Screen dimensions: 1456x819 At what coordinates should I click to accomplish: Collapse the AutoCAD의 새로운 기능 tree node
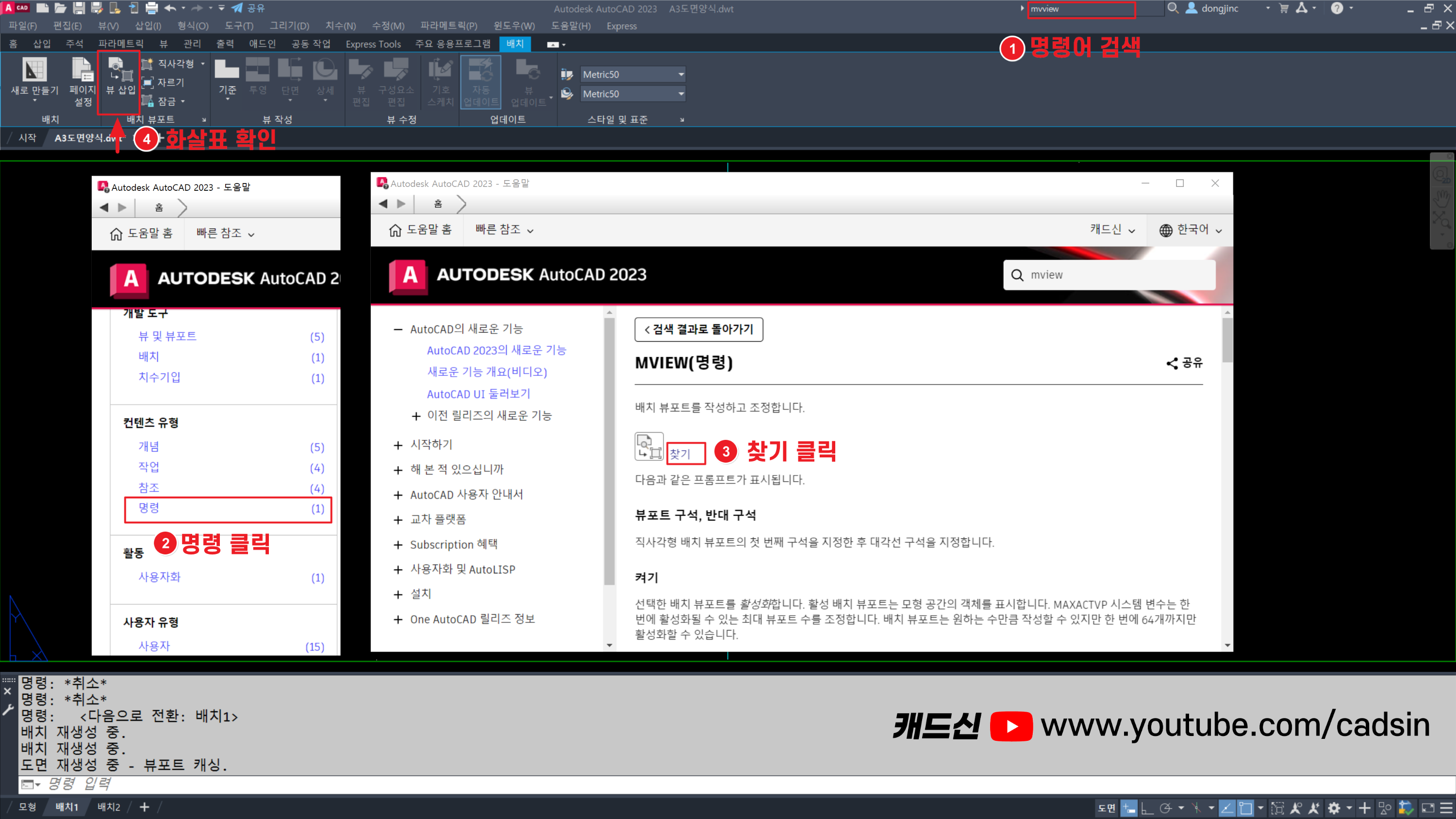[398, 329]
